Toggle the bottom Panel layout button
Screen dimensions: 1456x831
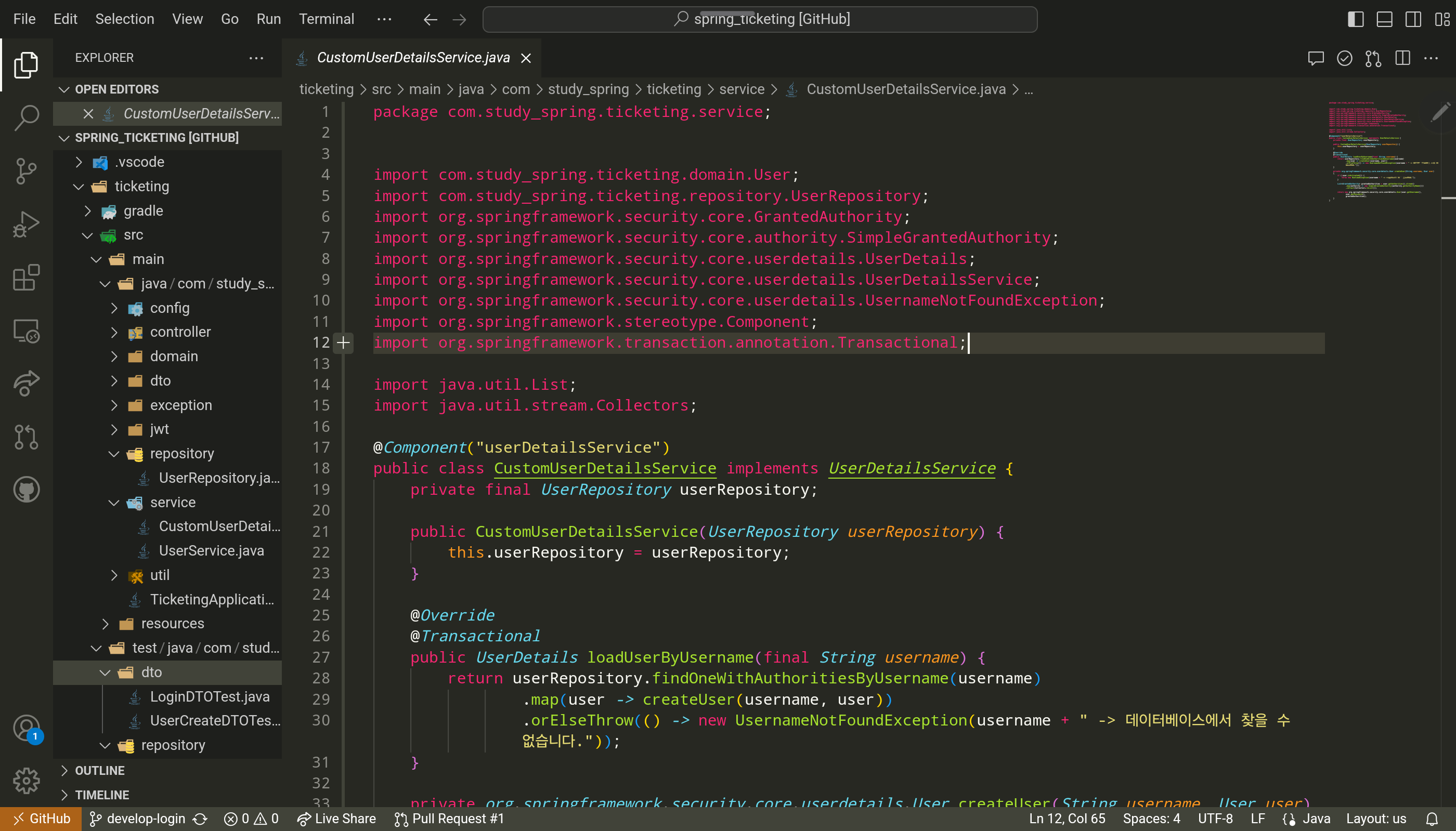pyautogui.click(x=1384, y=19)
